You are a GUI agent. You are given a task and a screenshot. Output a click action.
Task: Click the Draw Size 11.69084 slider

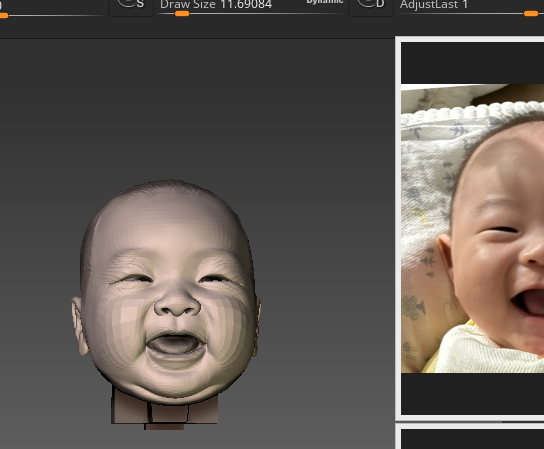click(251, 8)
